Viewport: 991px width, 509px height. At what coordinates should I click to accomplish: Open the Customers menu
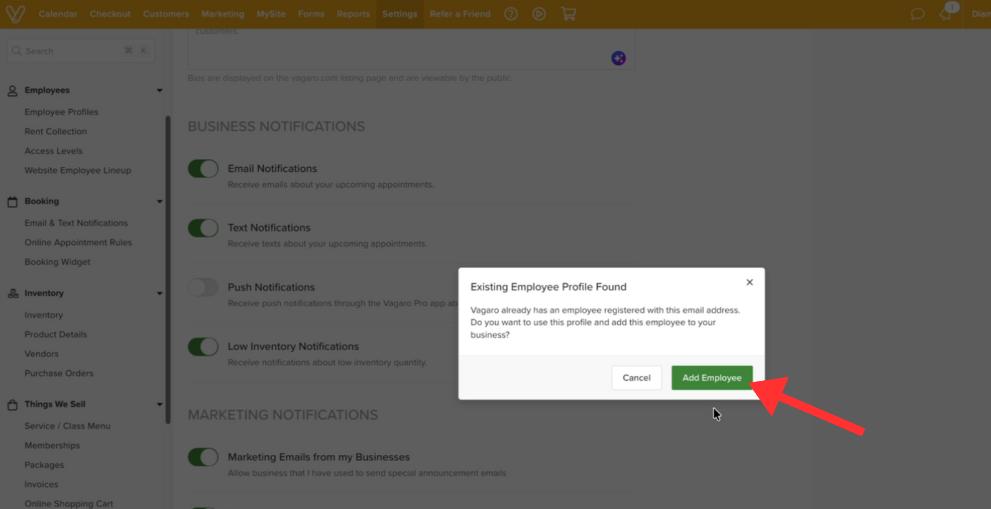pyautogui.click(x=166, y=14)
